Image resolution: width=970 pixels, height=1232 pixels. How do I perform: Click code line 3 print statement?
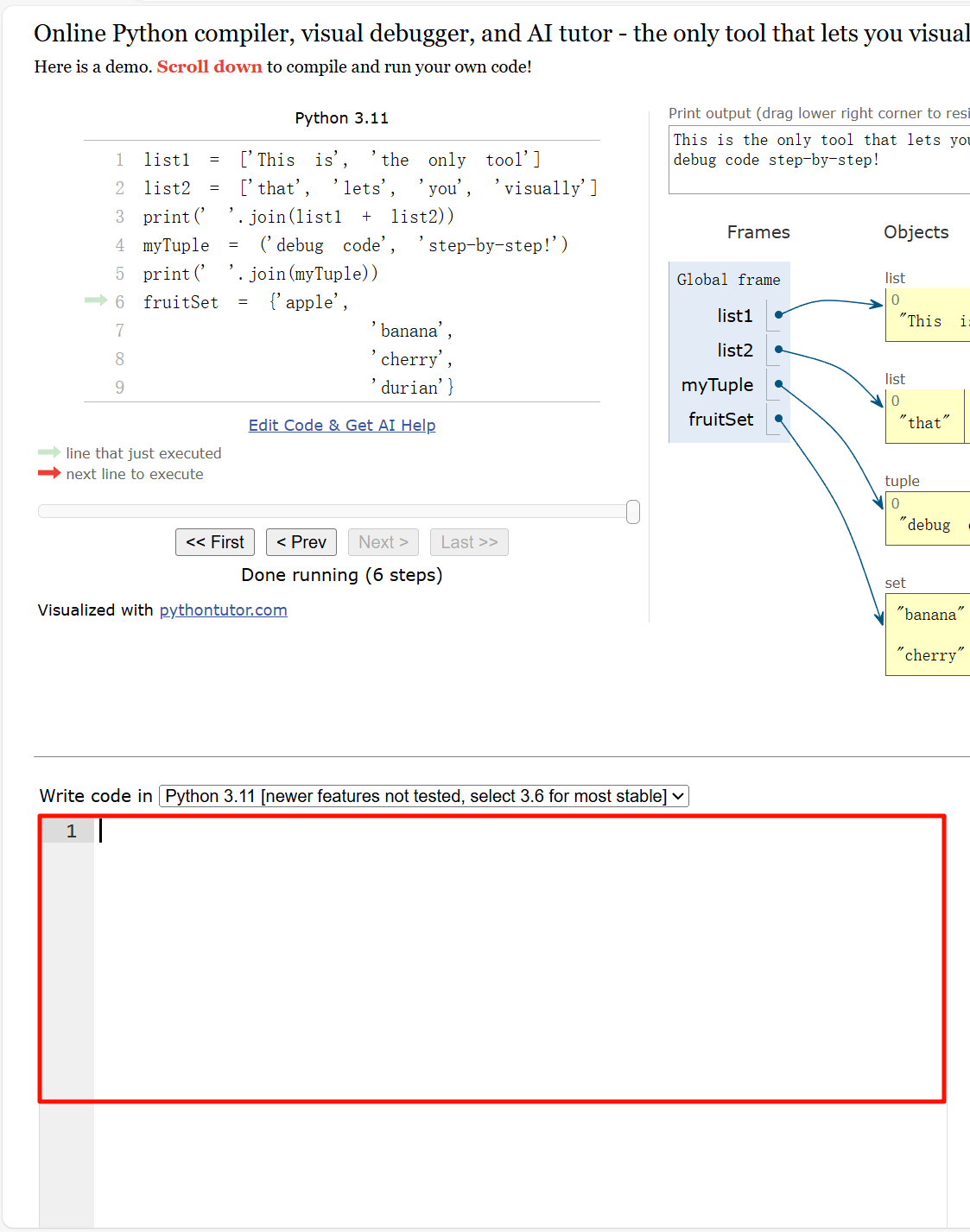pos(298,217)
